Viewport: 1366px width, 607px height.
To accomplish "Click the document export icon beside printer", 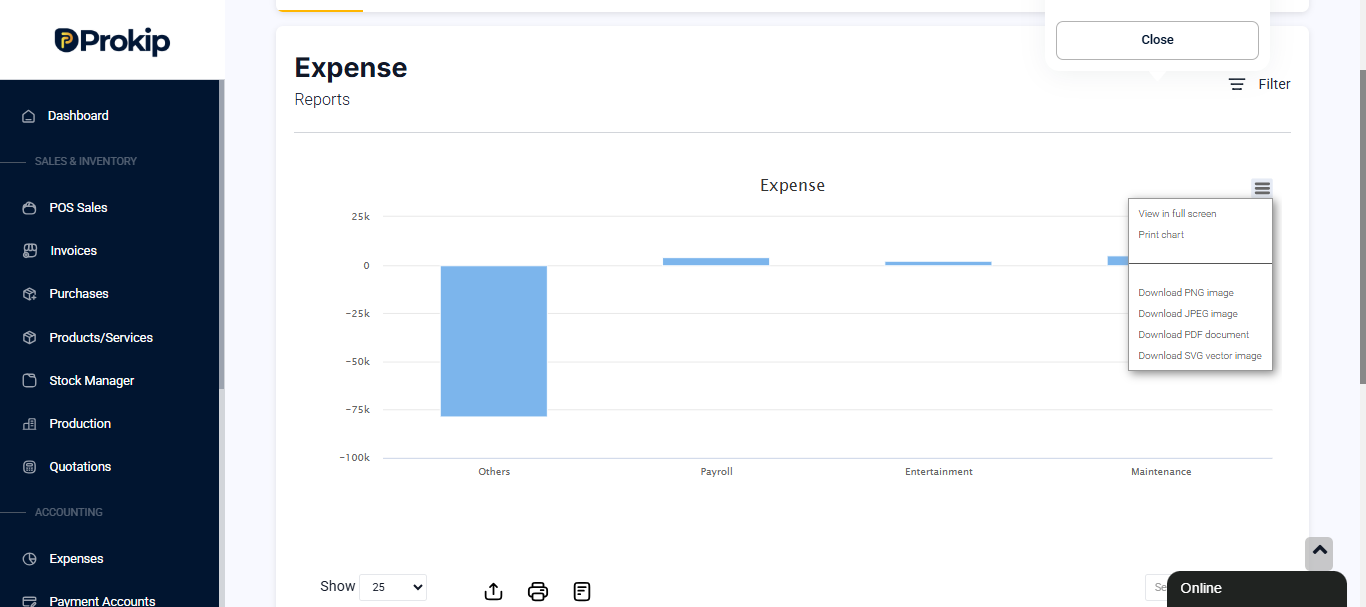I will [582, 591].
